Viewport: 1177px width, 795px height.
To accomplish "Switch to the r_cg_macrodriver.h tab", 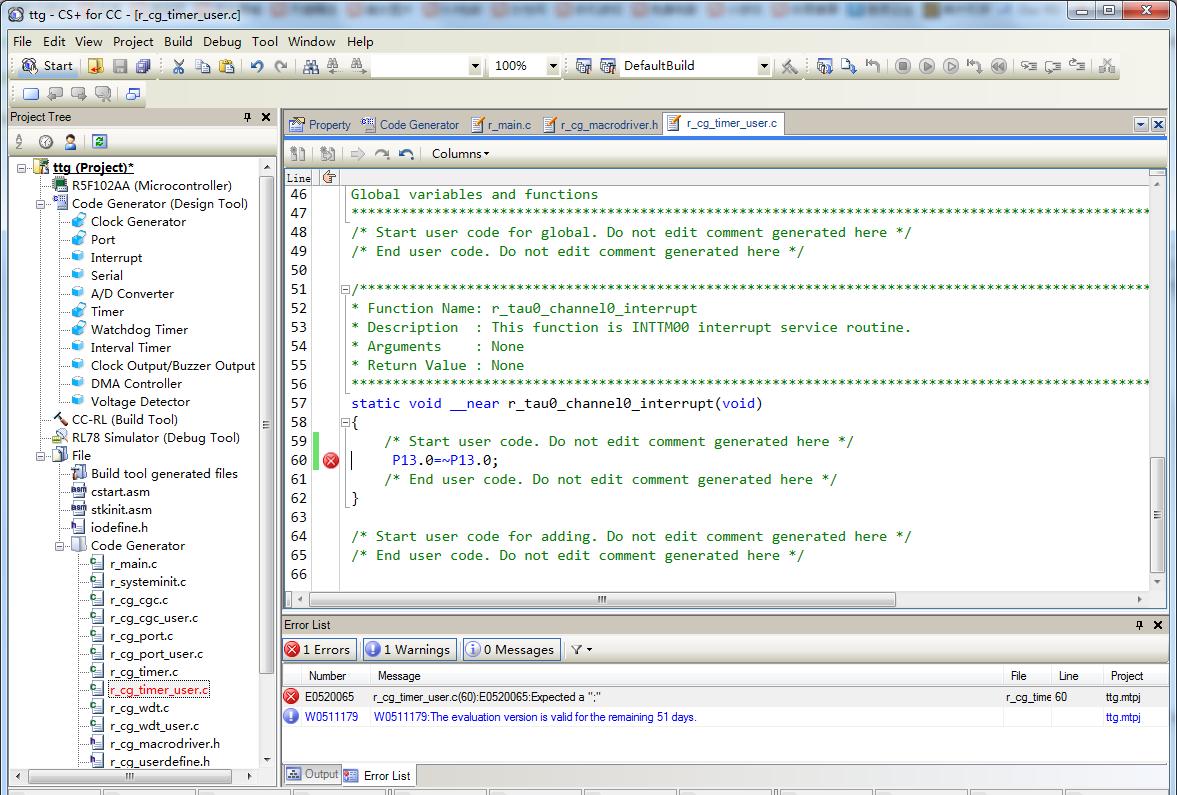I will click(x=601, y=125).
